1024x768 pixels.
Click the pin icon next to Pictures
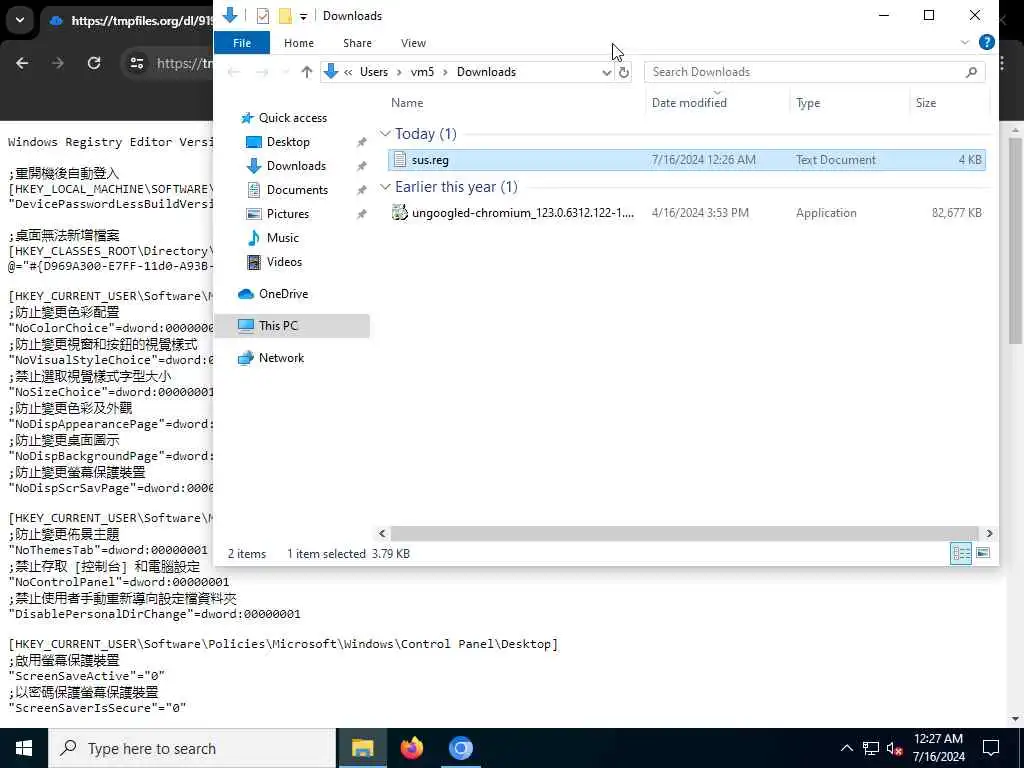(x=361, y=214)
